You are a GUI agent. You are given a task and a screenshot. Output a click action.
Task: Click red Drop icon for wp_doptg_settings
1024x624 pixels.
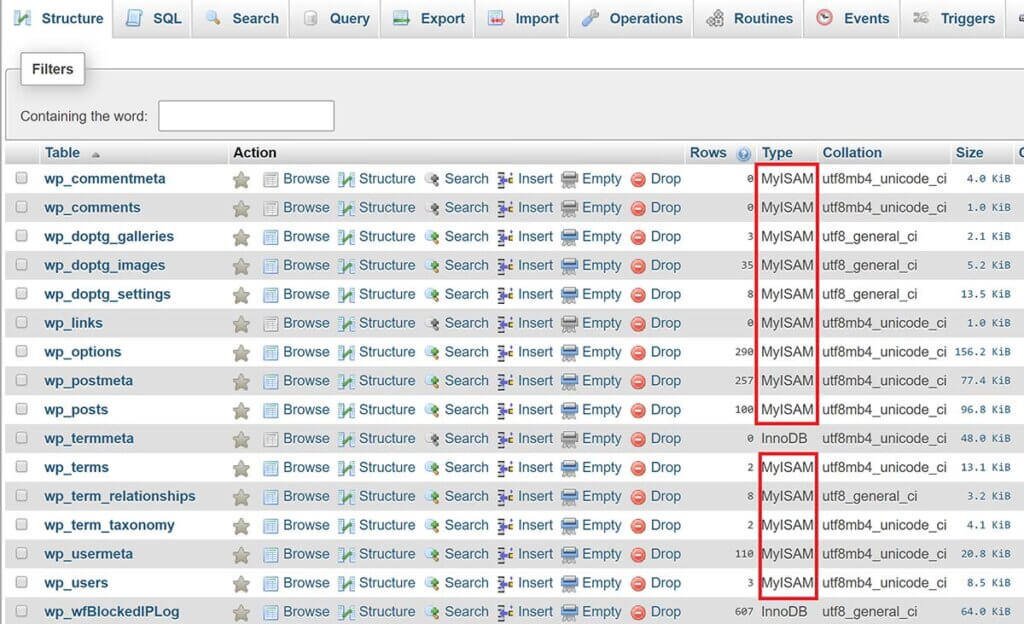pyautogui.click(x=638, y=295)
